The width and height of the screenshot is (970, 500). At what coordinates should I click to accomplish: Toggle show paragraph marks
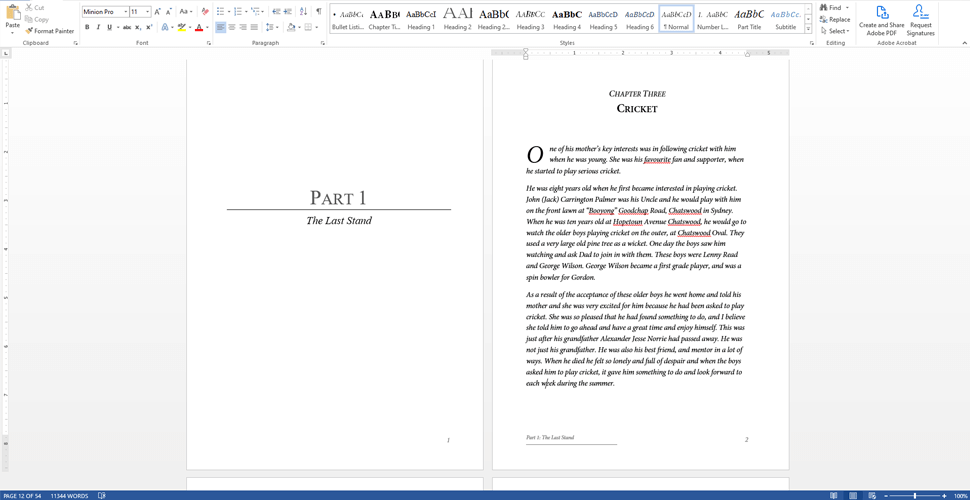point(319,11)
